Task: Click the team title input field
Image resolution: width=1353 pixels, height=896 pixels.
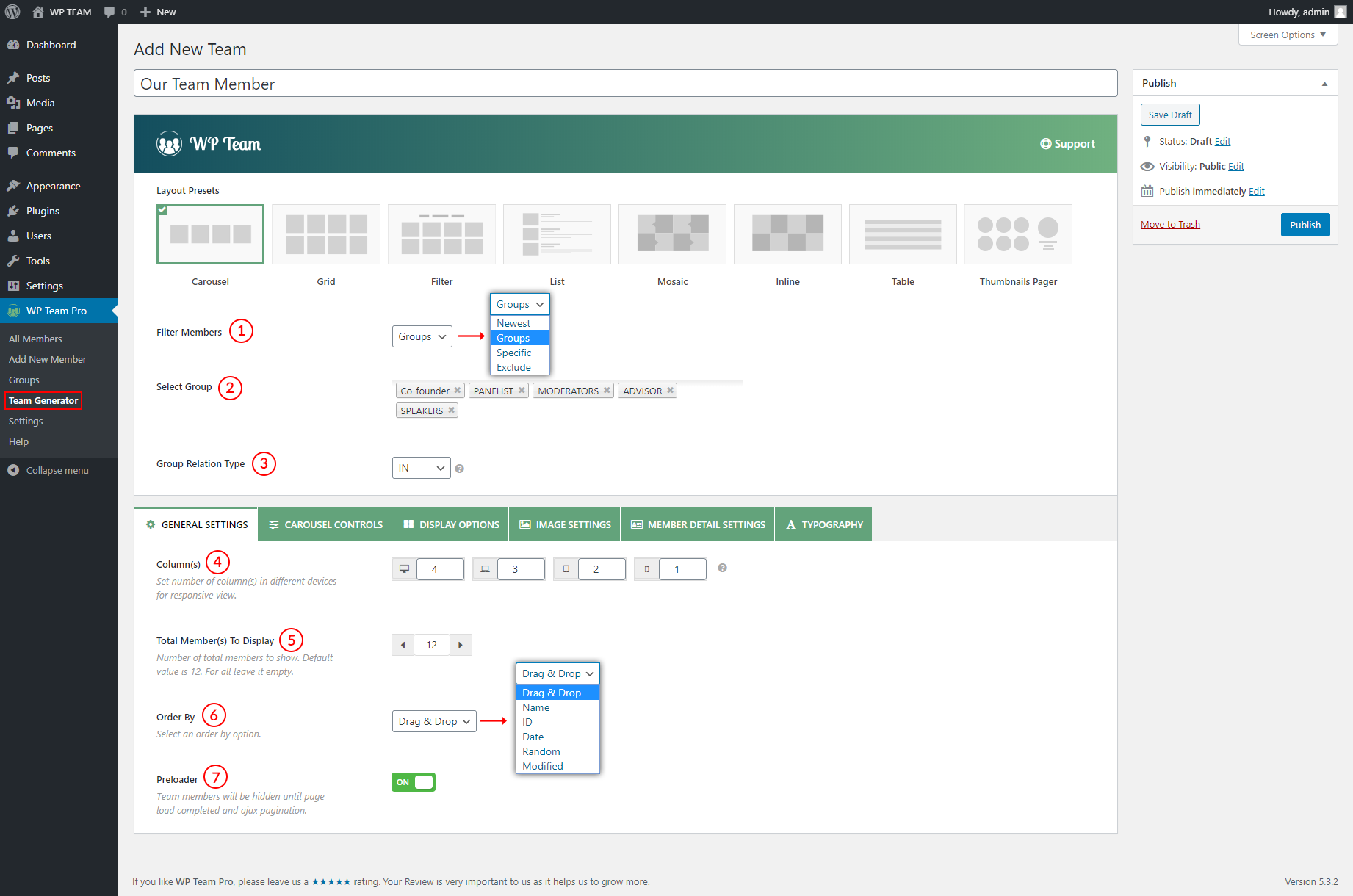Action: pos(625,84)
